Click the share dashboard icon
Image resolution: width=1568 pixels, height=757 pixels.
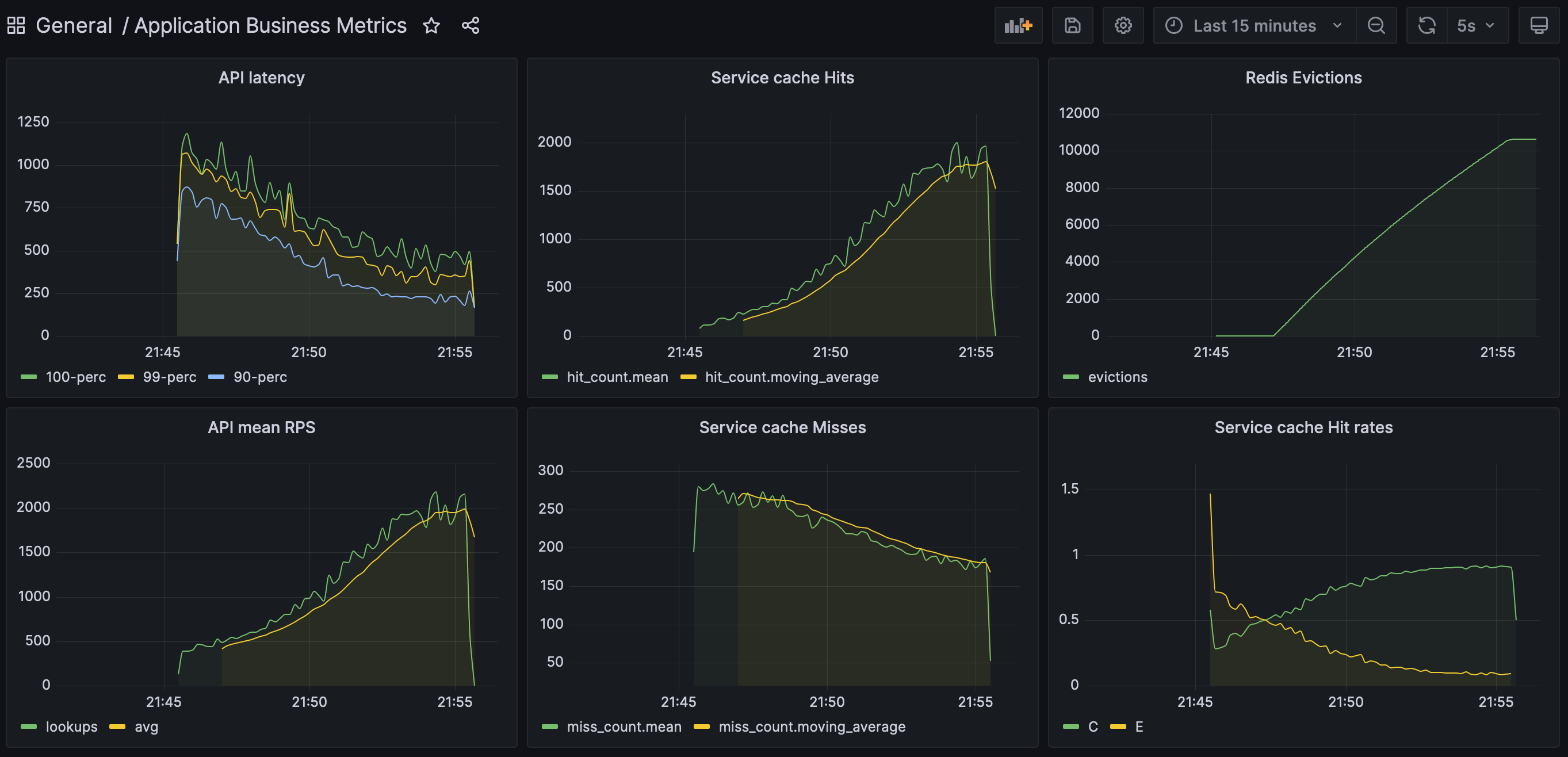[470, 25]
